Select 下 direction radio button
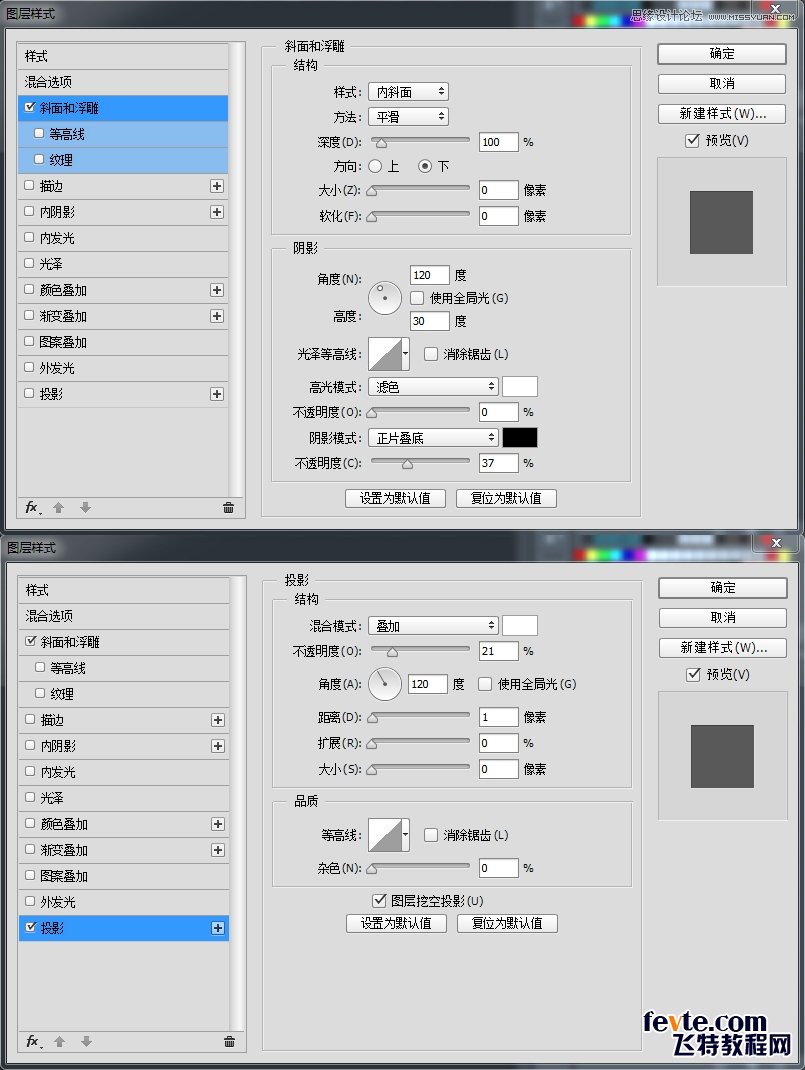Viewport: 805px width, 1070px height. tap(425, 166)
